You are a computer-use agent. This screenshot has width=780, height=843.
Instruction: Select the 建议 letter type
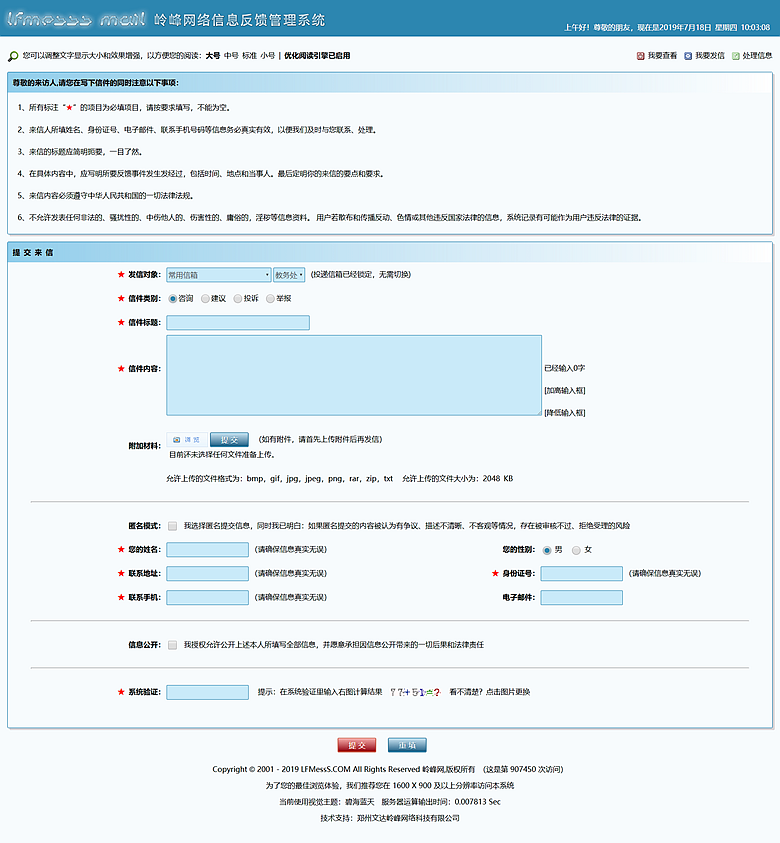coord(205,298)
